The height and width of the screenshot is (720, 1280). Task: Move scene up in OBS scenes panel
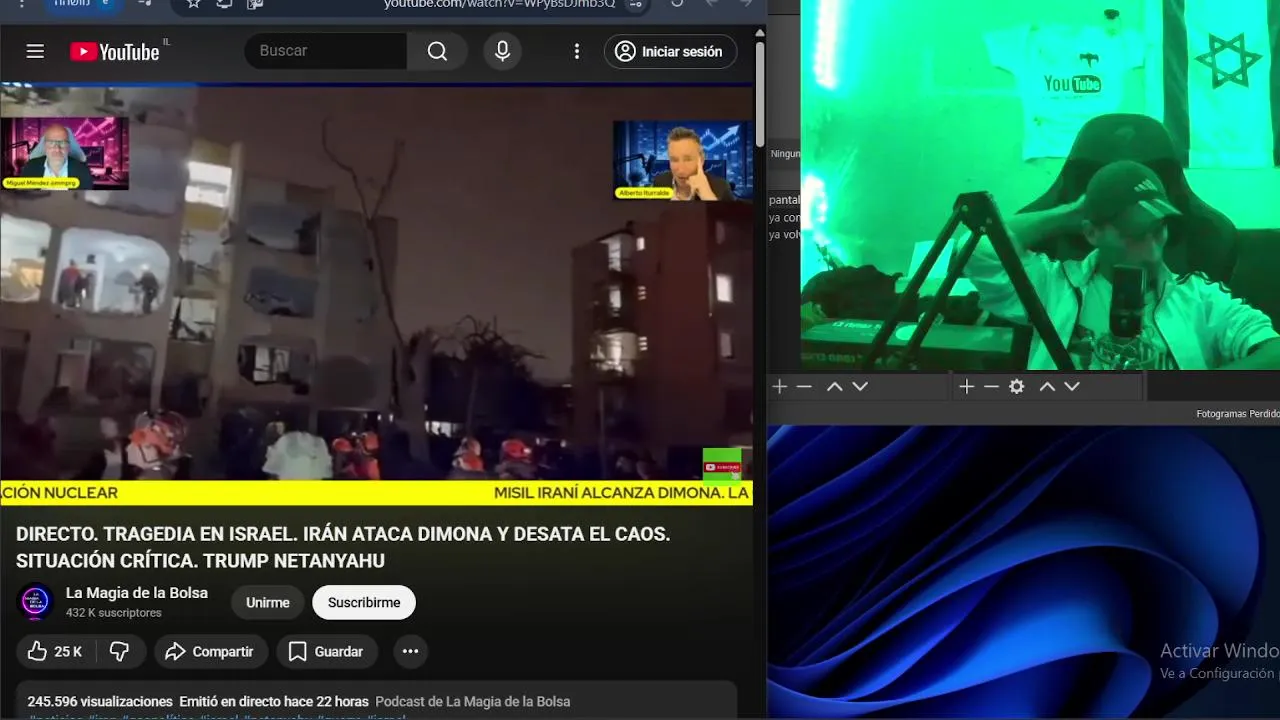pos(834,386)
